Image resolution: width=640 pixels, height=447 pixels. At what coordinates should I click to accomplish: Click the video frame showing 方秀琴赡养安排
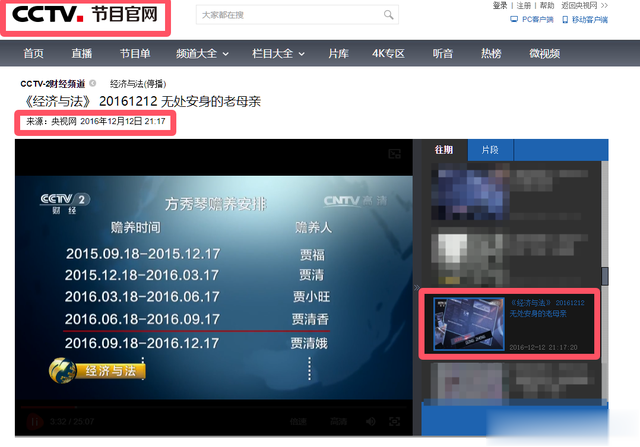coord(214,288)
